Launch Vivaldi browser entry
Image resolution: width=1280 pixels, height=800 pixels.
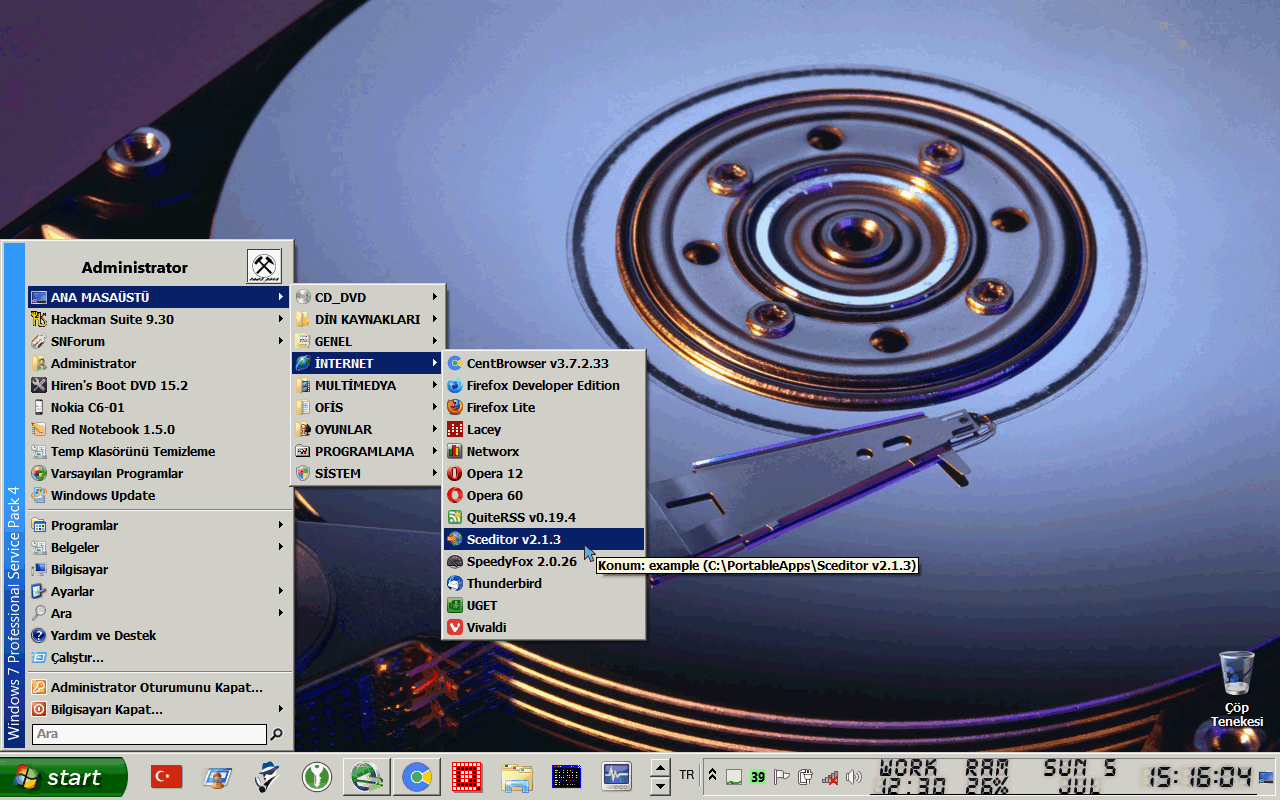(544, 627)
